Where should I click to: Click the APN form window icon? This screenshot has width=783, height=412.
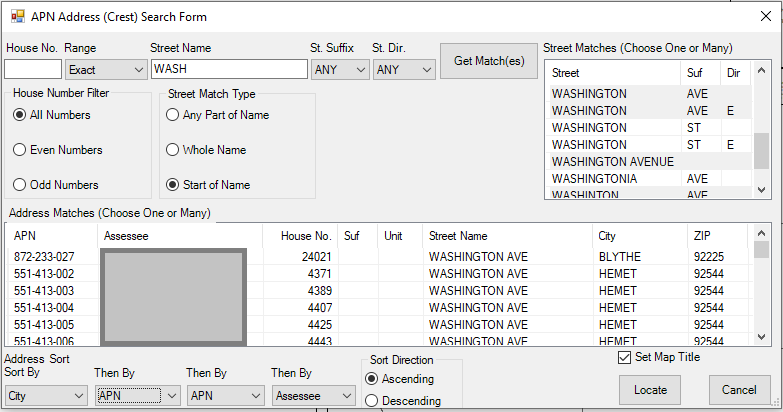tap(17, 16)
